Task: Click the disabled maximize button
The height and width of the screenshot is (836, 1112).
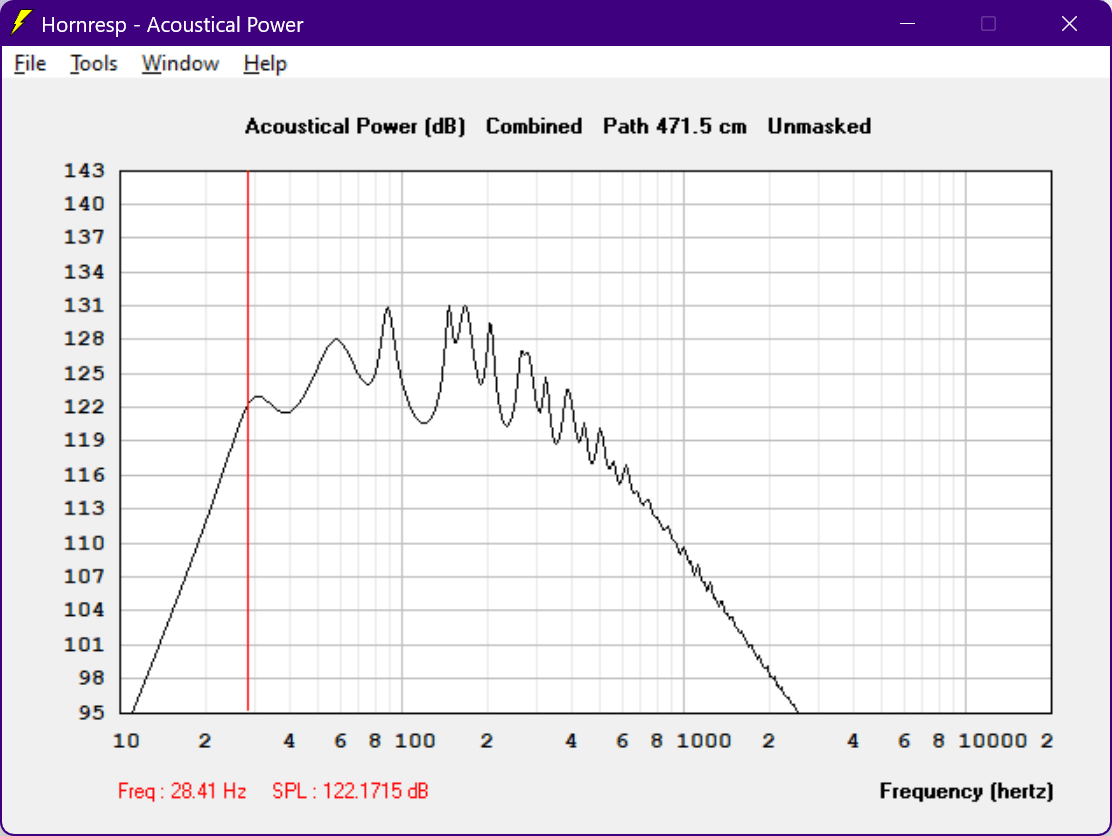Action: click(989, 23)
